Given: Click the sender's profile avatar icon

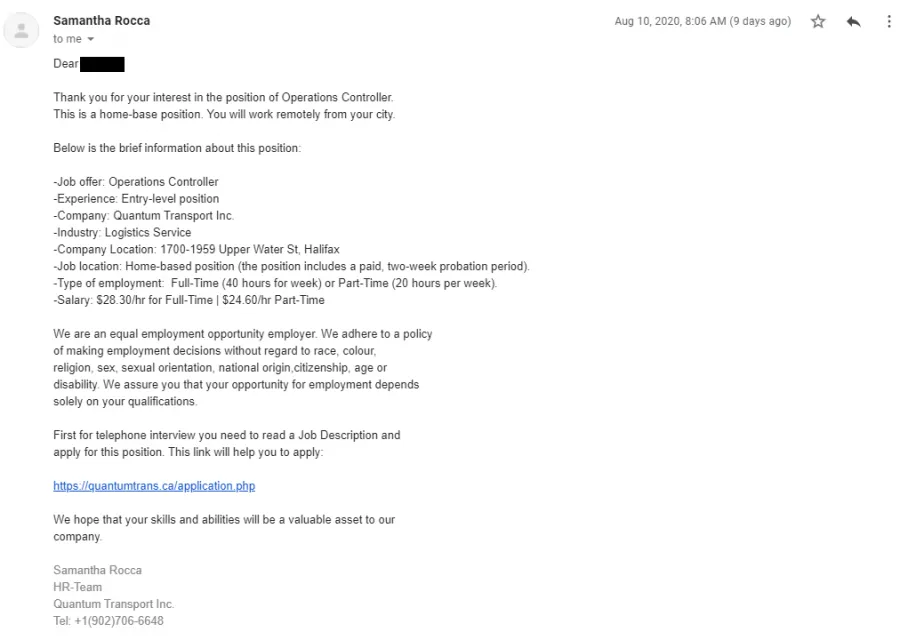Looking at the screenshot, I should [22, 30].
